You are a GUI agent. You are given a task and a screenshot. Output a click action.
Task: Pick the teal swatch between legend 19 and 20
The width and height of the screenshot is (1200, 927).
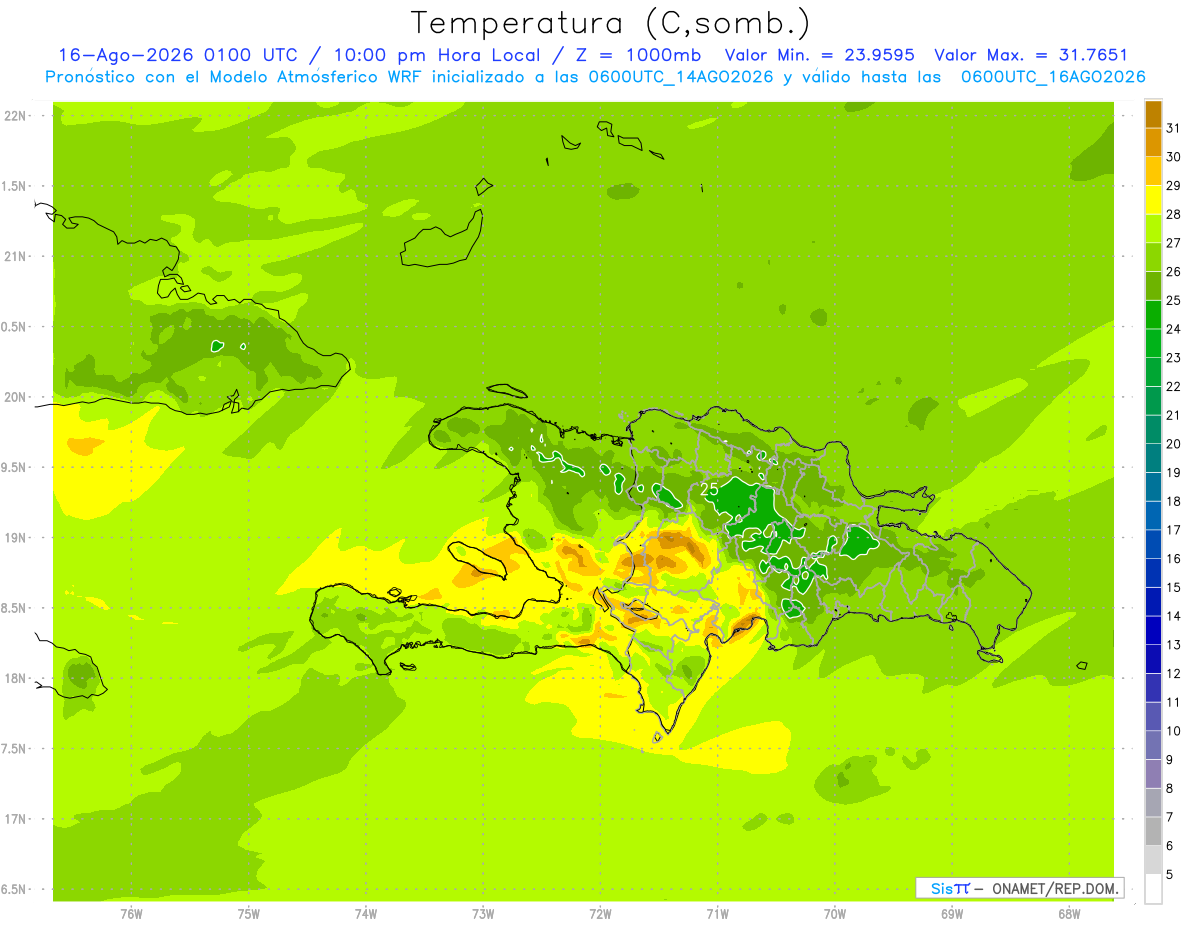click(1153, 458)
